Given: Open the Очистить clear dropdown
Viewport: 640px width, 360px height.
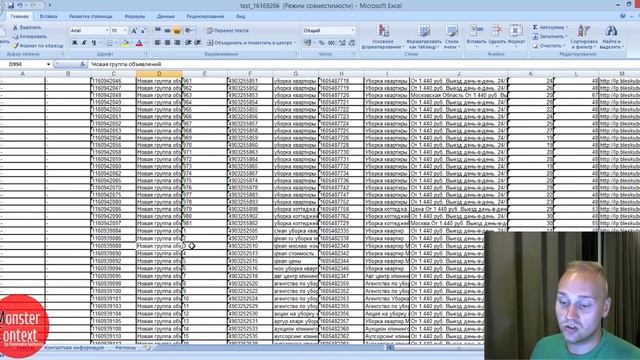Looking at the screenshot, I should 564,46.
